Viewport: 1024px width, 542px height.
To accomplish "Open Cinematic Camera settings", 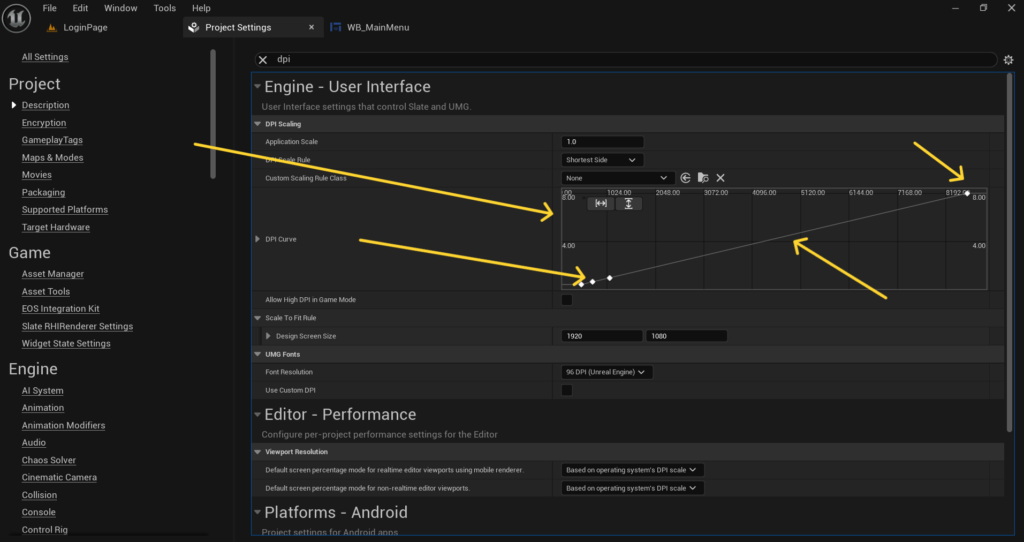I will [x=59, y=477].
